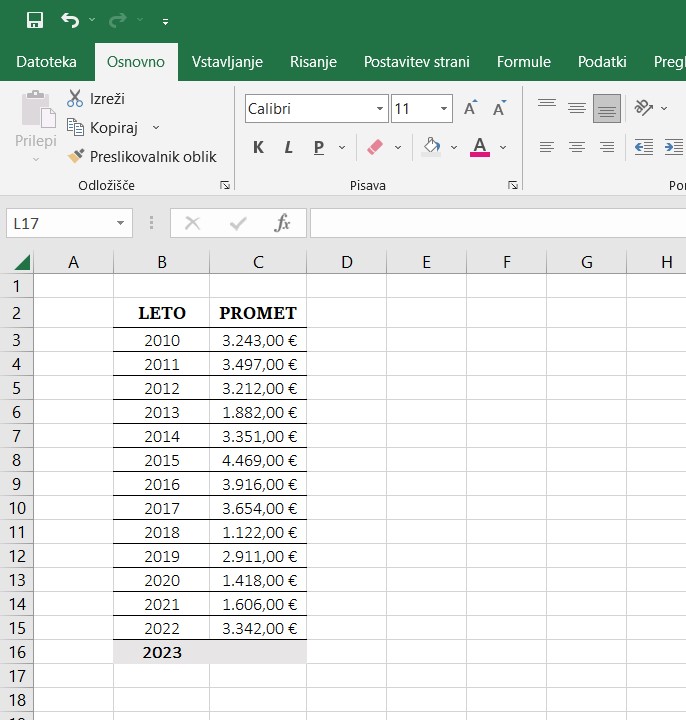Click the formula bar Cancel X icon
Viewport: 686px width, 720px height.
point(192,223)
